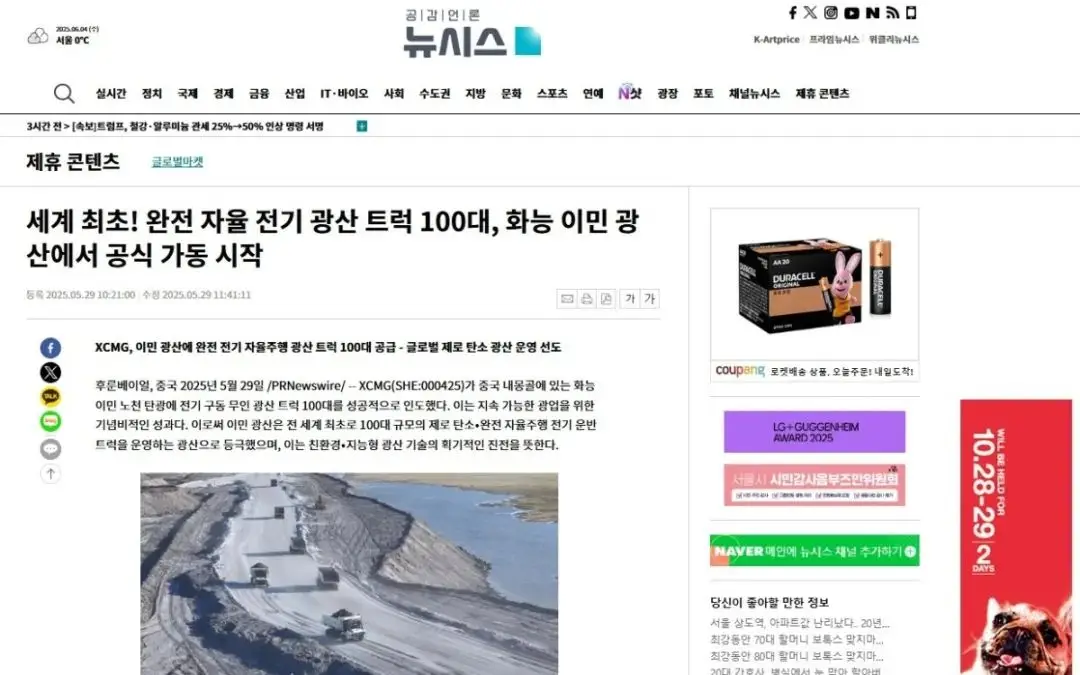
Task: Open the 문화 menu
Action: 511,94
